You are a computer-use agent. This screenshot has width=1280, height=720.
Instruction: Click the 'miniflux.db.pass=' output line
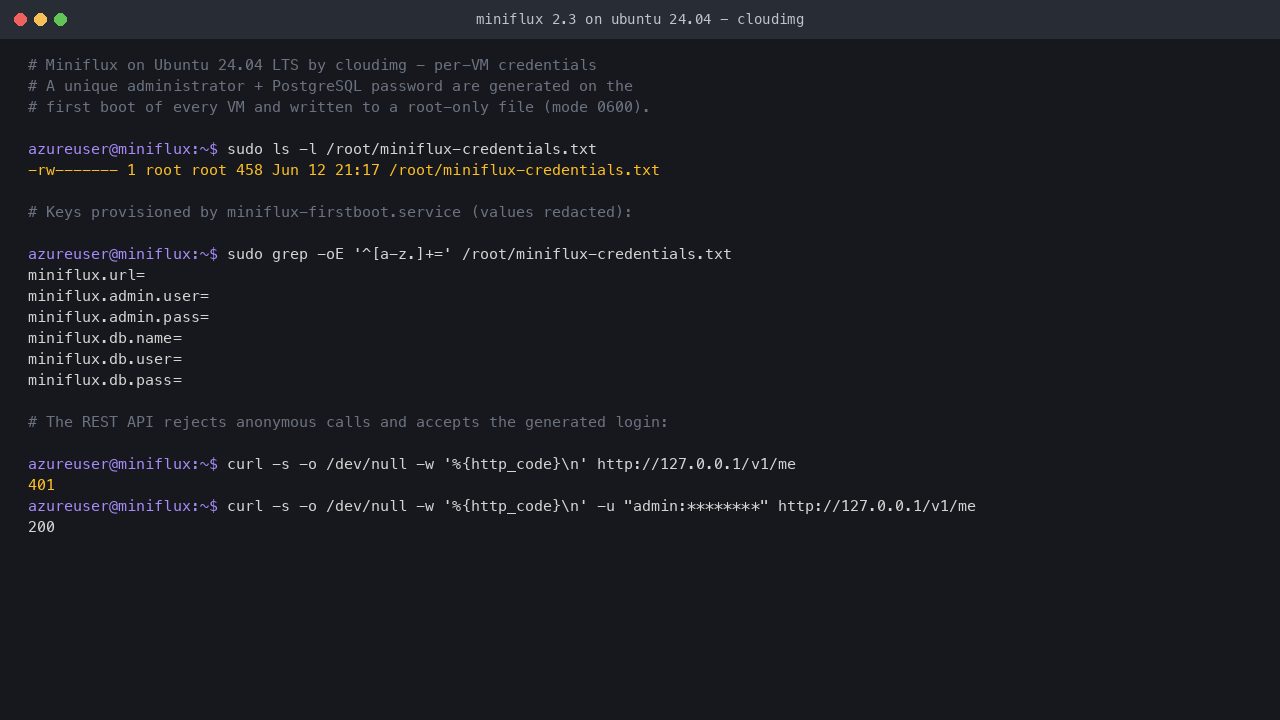pyautogui.click(x=105, y=380)
